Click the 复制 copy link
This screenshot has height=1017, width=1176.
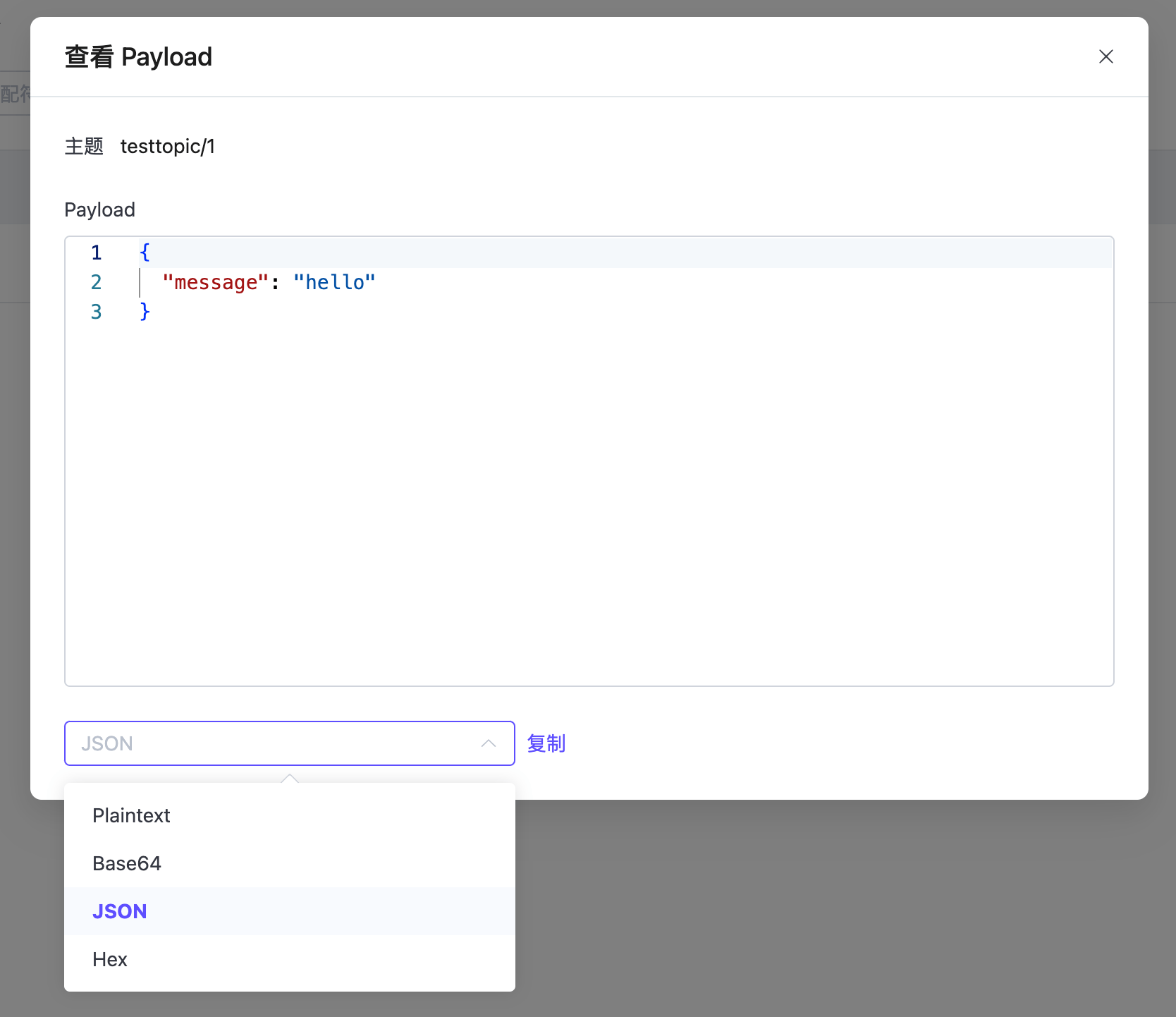pos(546,743)
